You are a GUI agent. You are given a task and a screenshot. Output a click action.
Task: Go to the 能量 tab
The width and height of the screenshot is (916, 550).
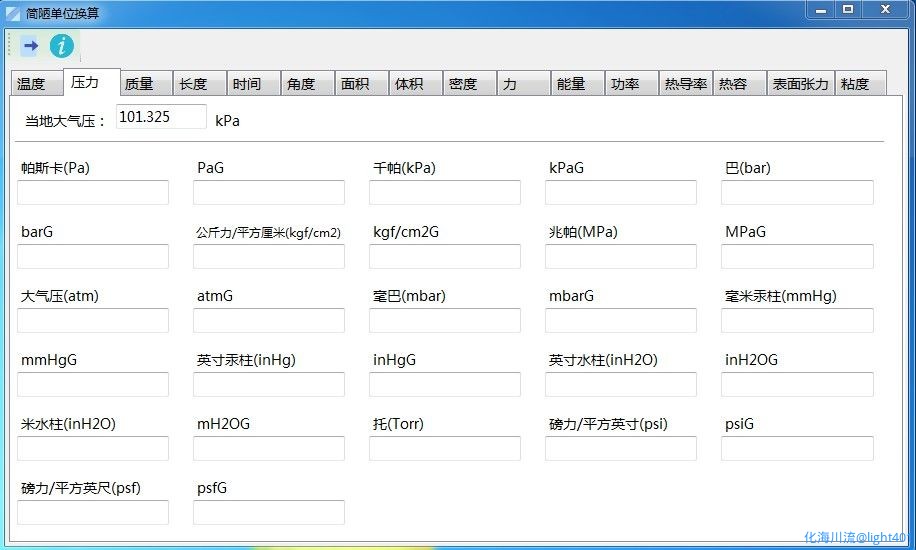pos(572,84)
